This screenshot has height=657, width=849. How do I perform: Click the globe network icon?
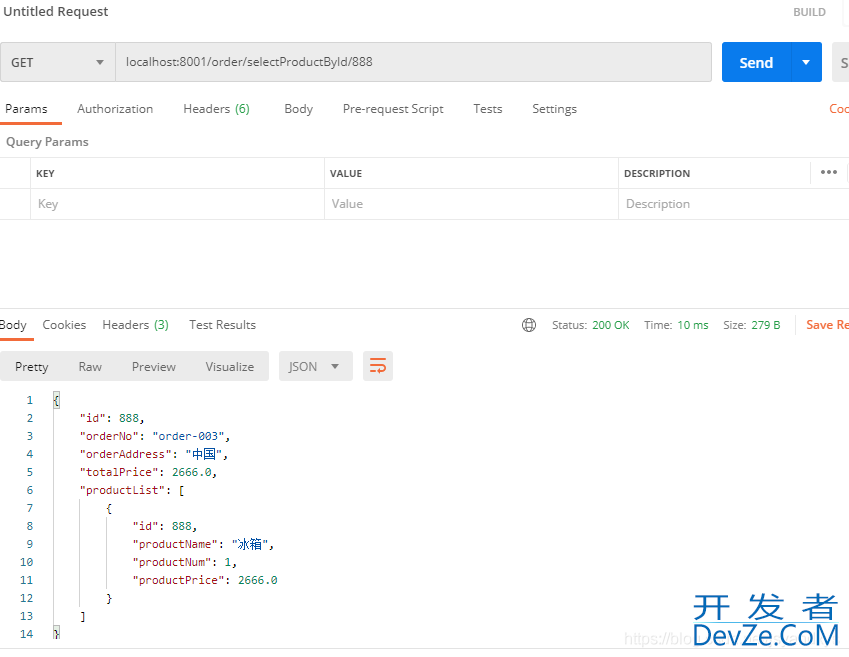(529, 325)
